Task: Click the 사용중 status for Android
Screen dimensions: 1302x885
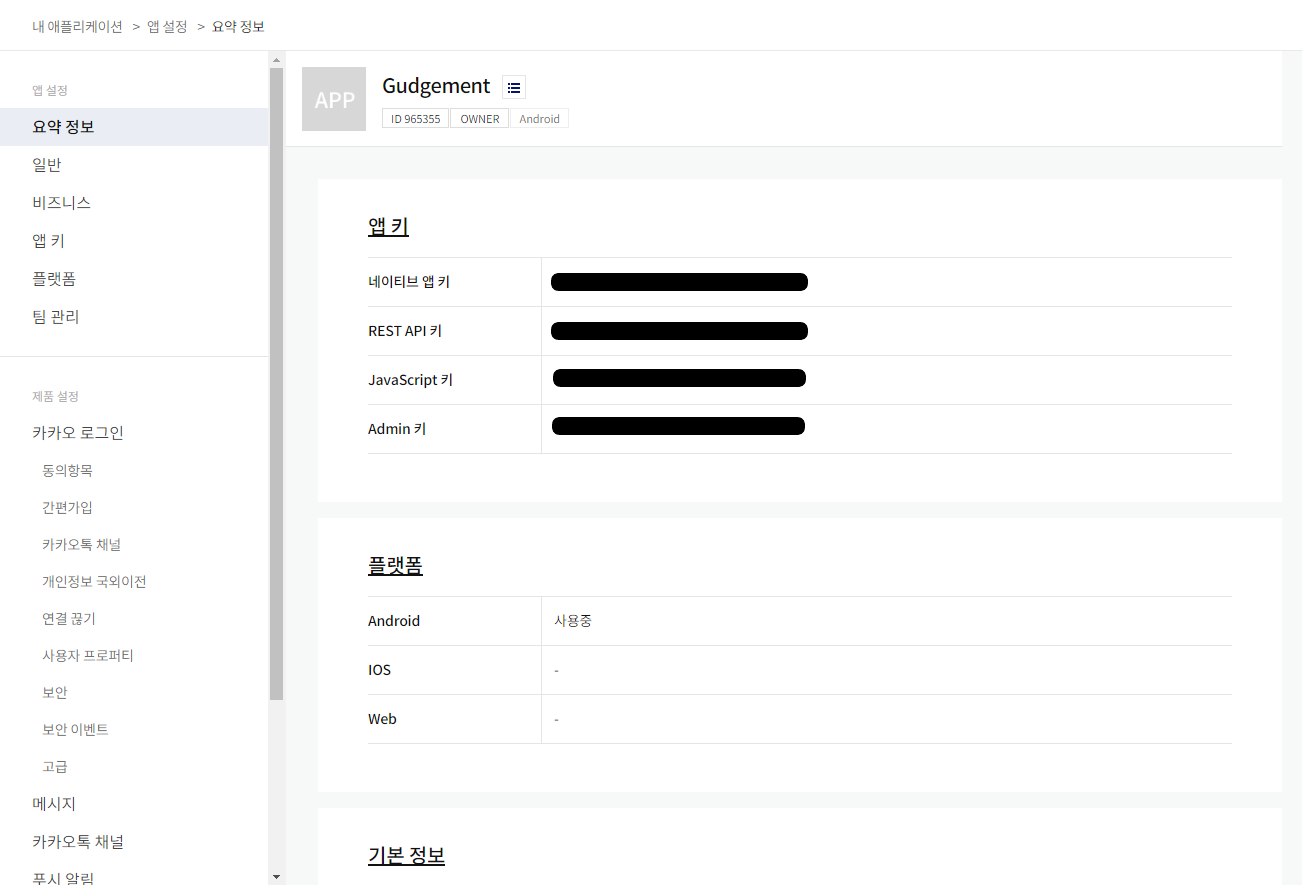Action: click(x=573, y=621)
